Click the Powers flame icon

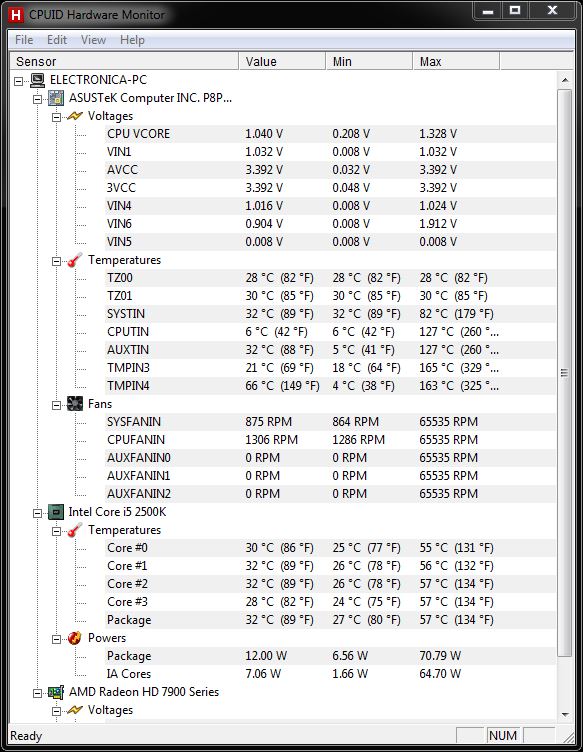point(75,638)
